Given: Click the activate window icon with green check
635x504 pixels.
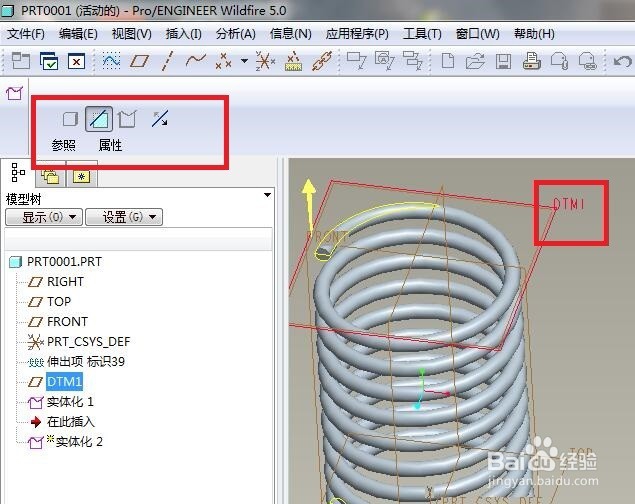Looking at the screenshot, I should coord(49,62).
